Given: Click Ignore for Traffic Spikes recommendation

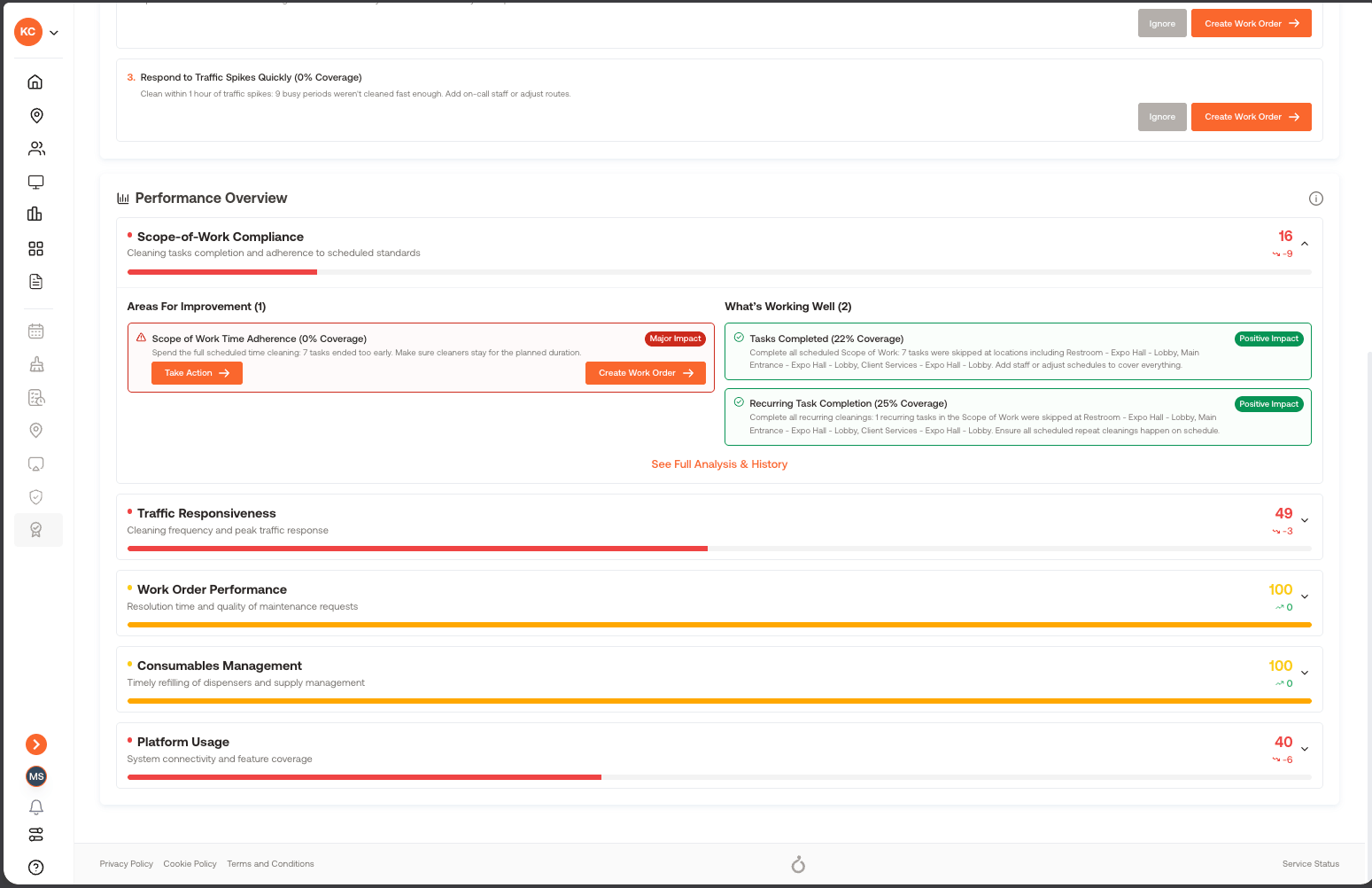Looking at the screenshot, I should 1162,117.
